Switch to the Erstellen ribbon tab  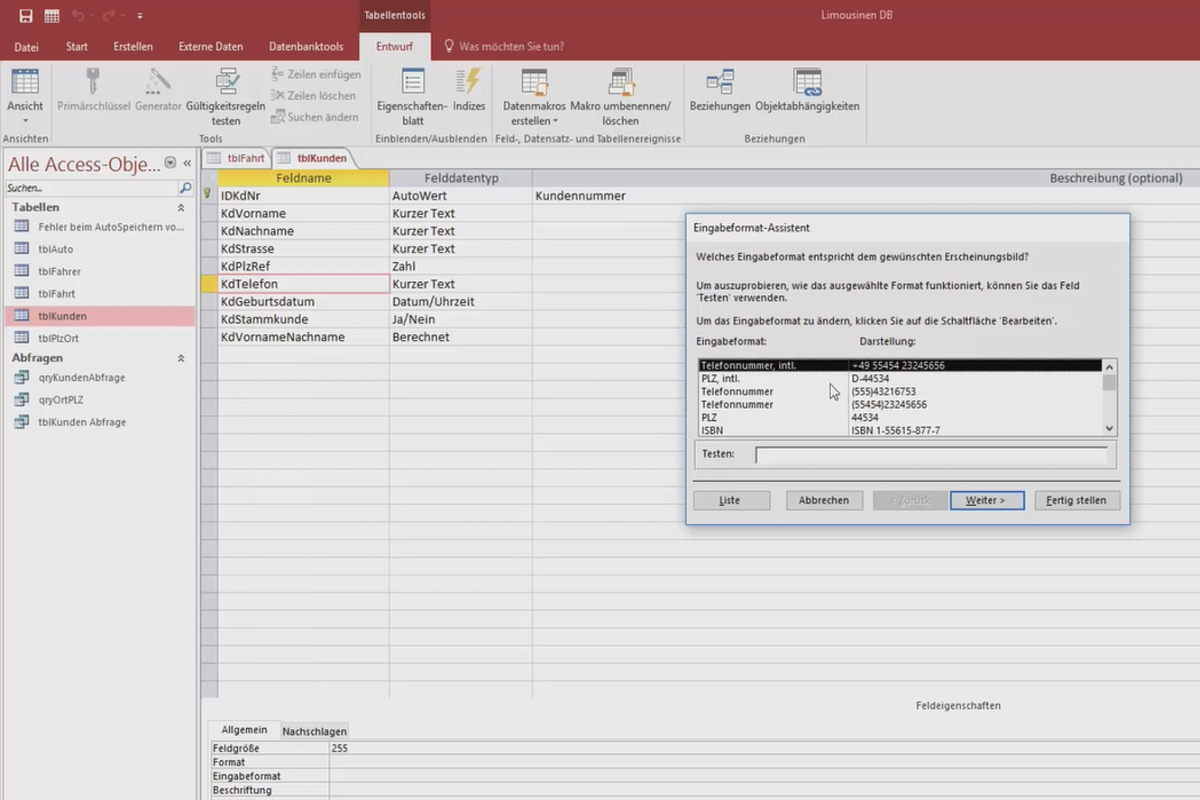pyautogui.click(x=133, y=46)
